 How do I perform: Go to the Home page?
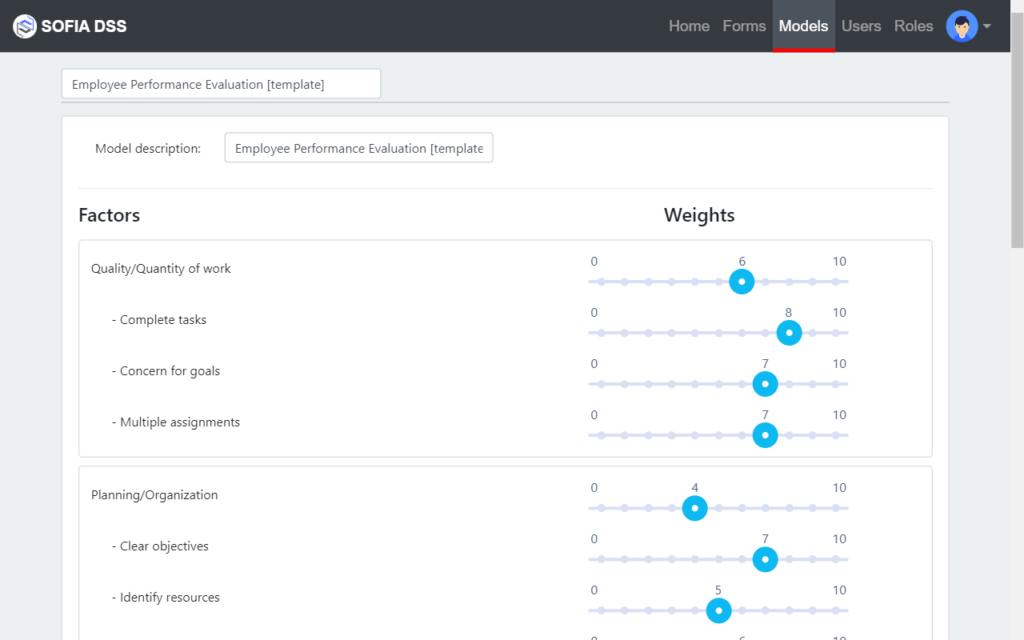[689, 26]
